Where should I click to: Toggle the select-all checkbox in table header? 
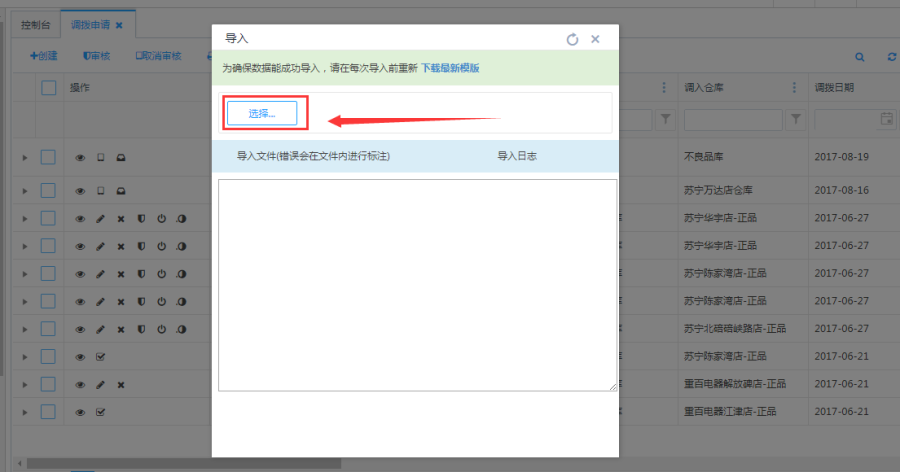click(x=48, y=88)
